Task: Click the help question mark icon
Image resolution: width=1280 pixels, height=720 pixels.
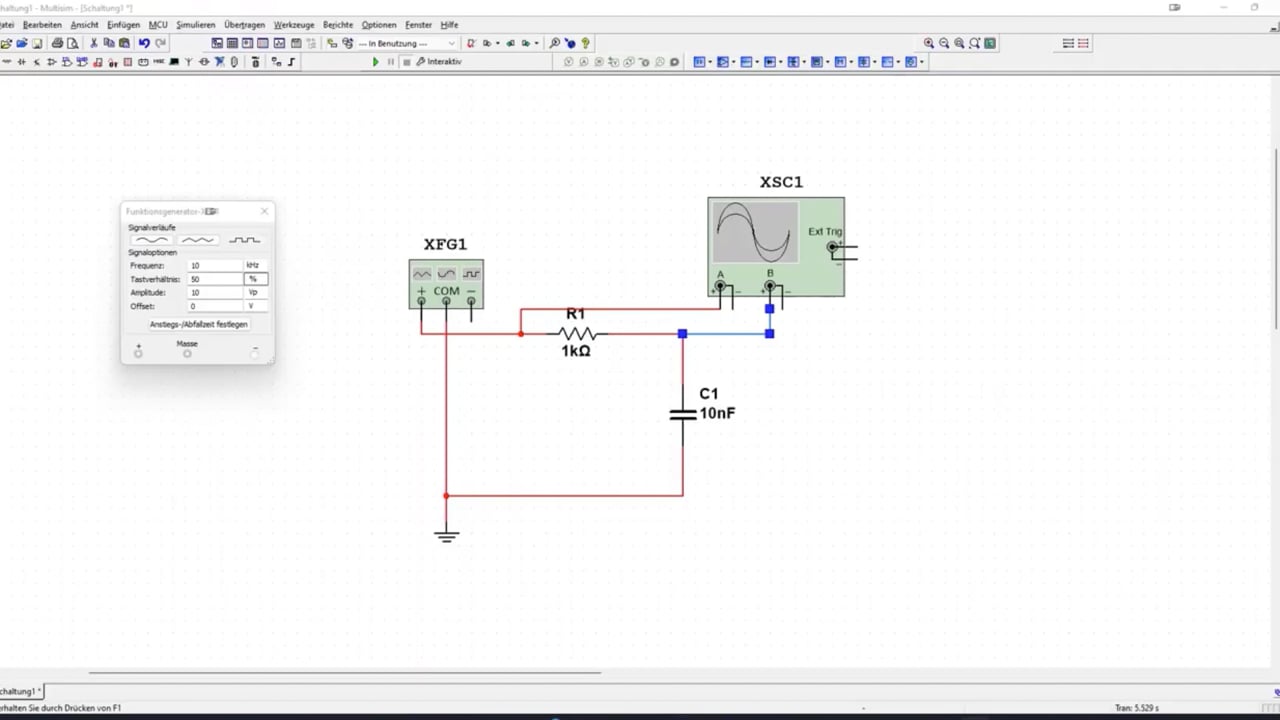Action: pyautogui.click(x=586, y=43)
